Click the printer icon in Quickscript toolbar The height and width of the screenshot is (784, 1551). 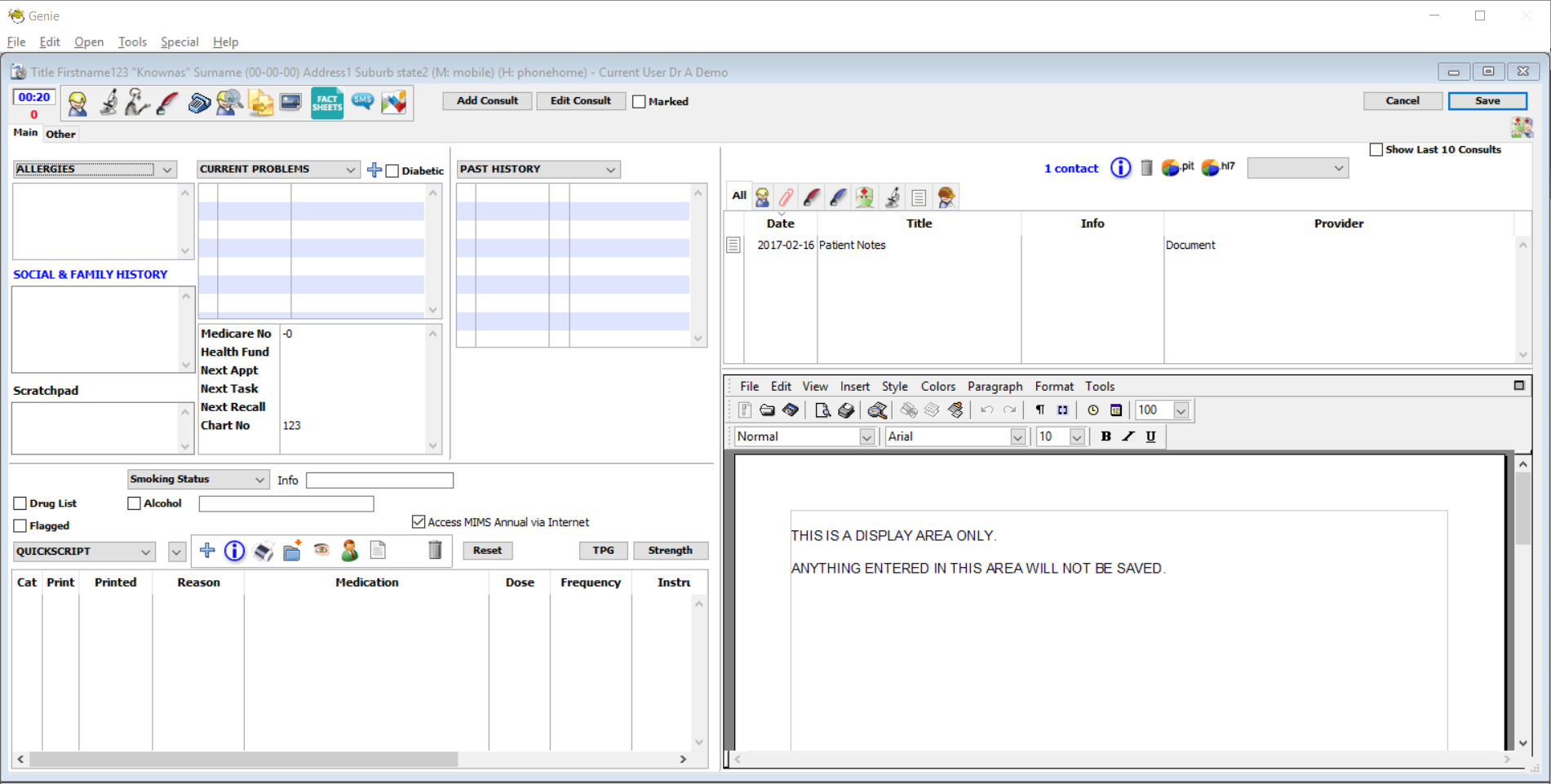point(263,551)
